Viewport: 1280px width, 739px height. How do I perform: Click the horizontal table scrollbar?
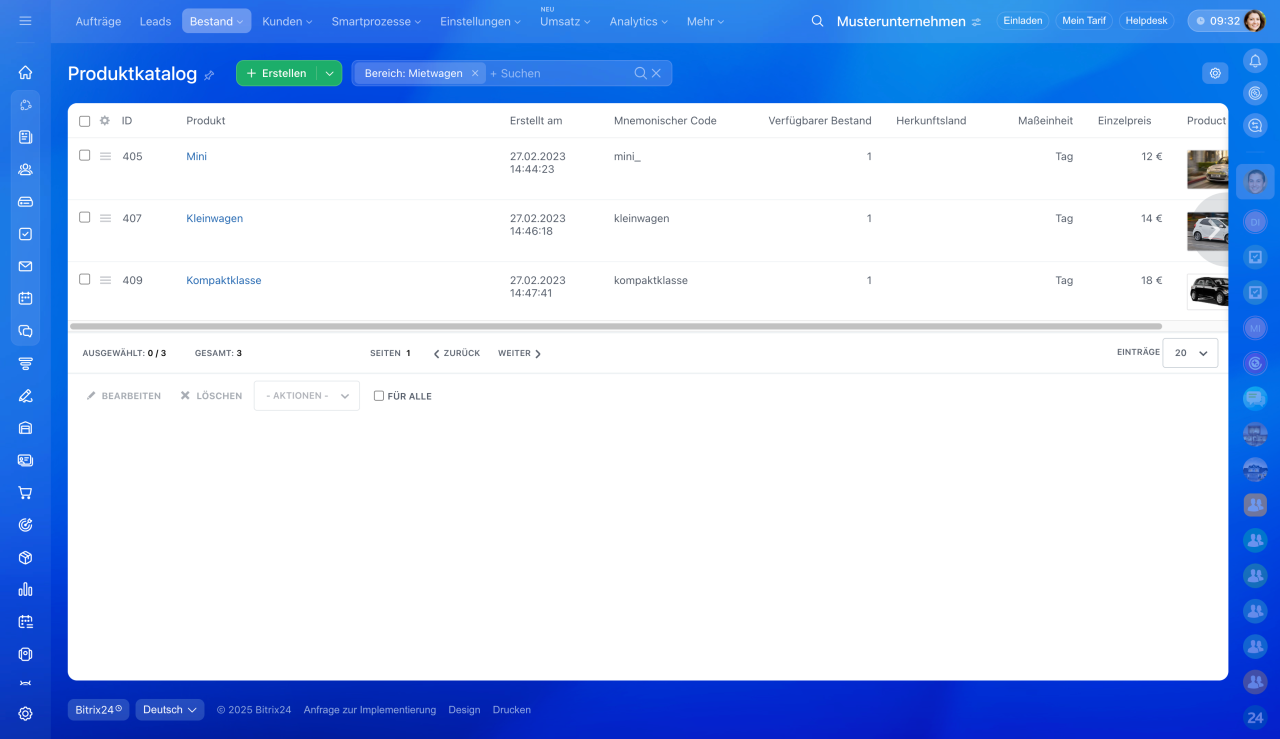(x=615, y=326)
